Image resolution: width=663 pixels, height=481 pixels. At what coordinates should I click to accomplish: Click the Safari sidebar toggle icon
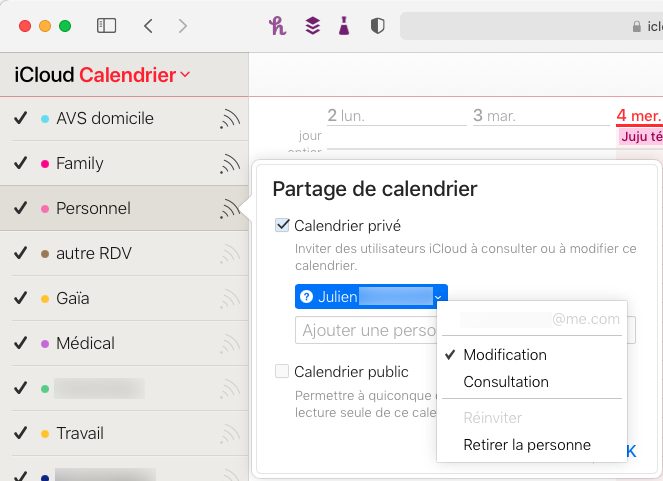107,26
